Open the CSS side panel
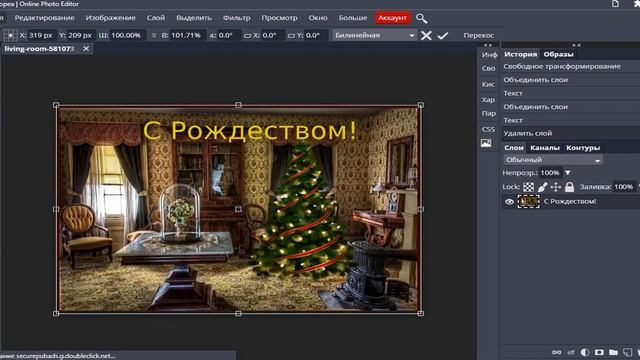 pos(488,129)
